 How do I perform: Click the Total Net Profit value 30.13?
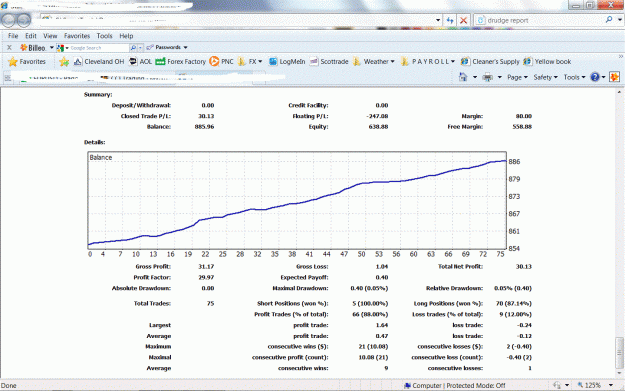[x=524, y=267]
